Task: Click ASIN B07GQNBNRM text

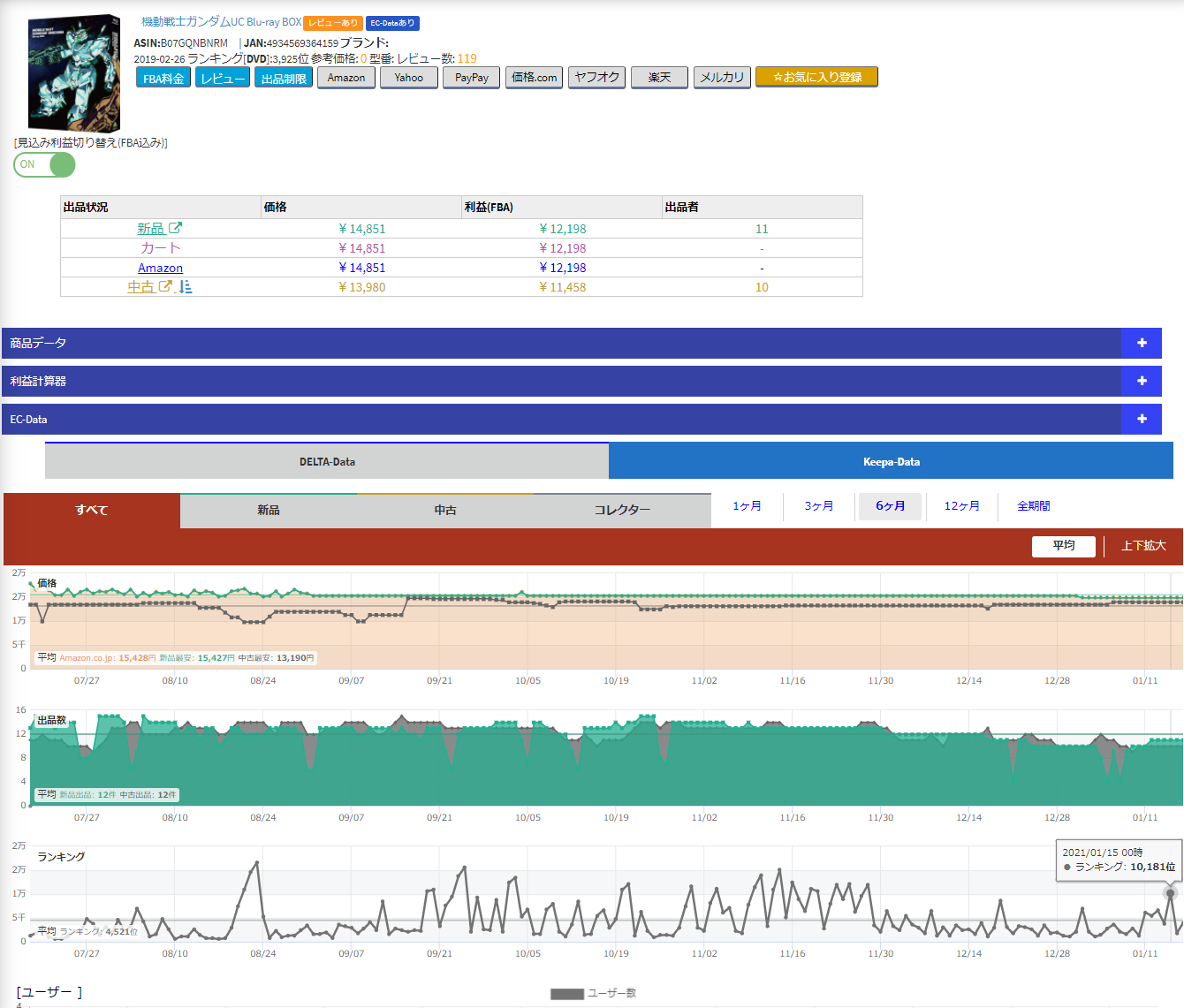Action: tap(194, 42)
